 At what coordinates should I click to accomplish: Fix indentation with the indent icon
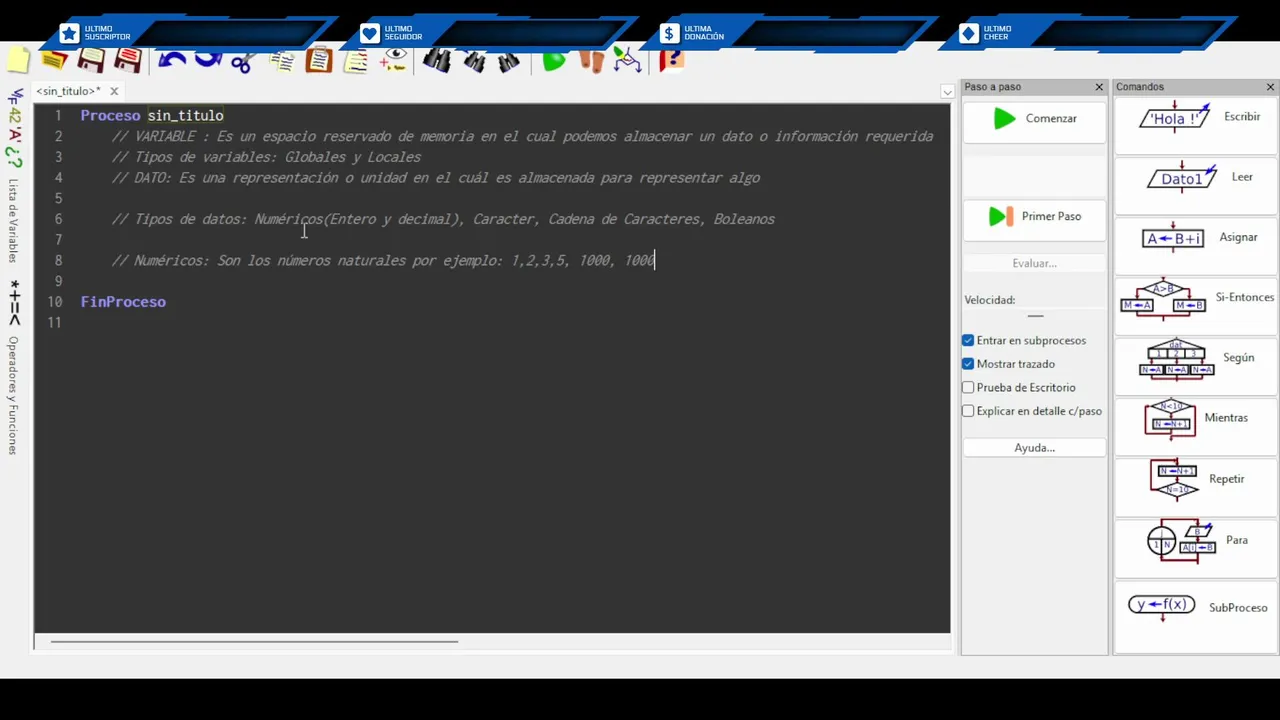pyautogui.click(x=355, y=61)
